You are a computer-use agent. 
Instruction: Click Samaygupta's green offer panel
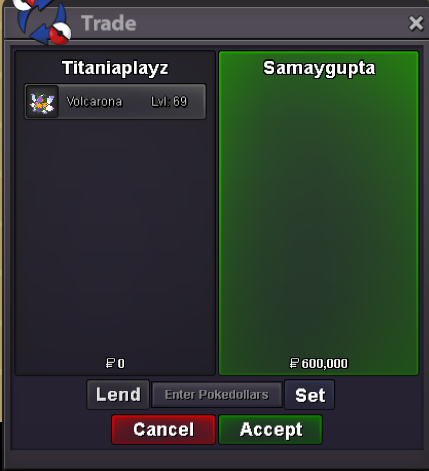coord(319,213)
